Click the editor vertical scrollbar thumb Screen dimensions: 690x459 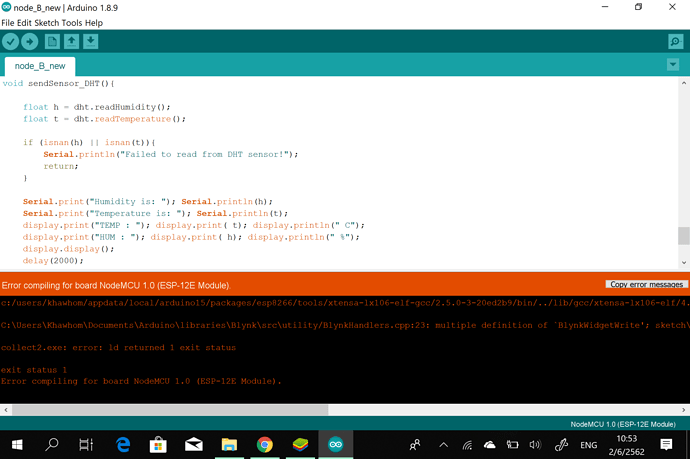click(x=683, y=235)
